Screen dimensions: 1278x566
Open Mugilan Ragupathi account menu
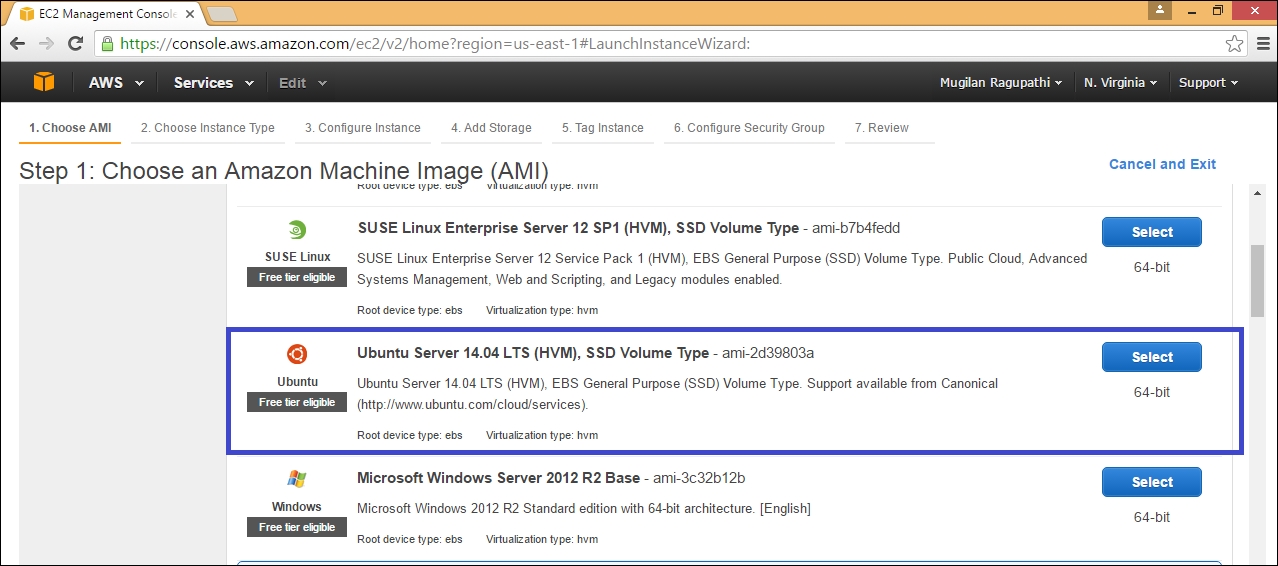1001,83
